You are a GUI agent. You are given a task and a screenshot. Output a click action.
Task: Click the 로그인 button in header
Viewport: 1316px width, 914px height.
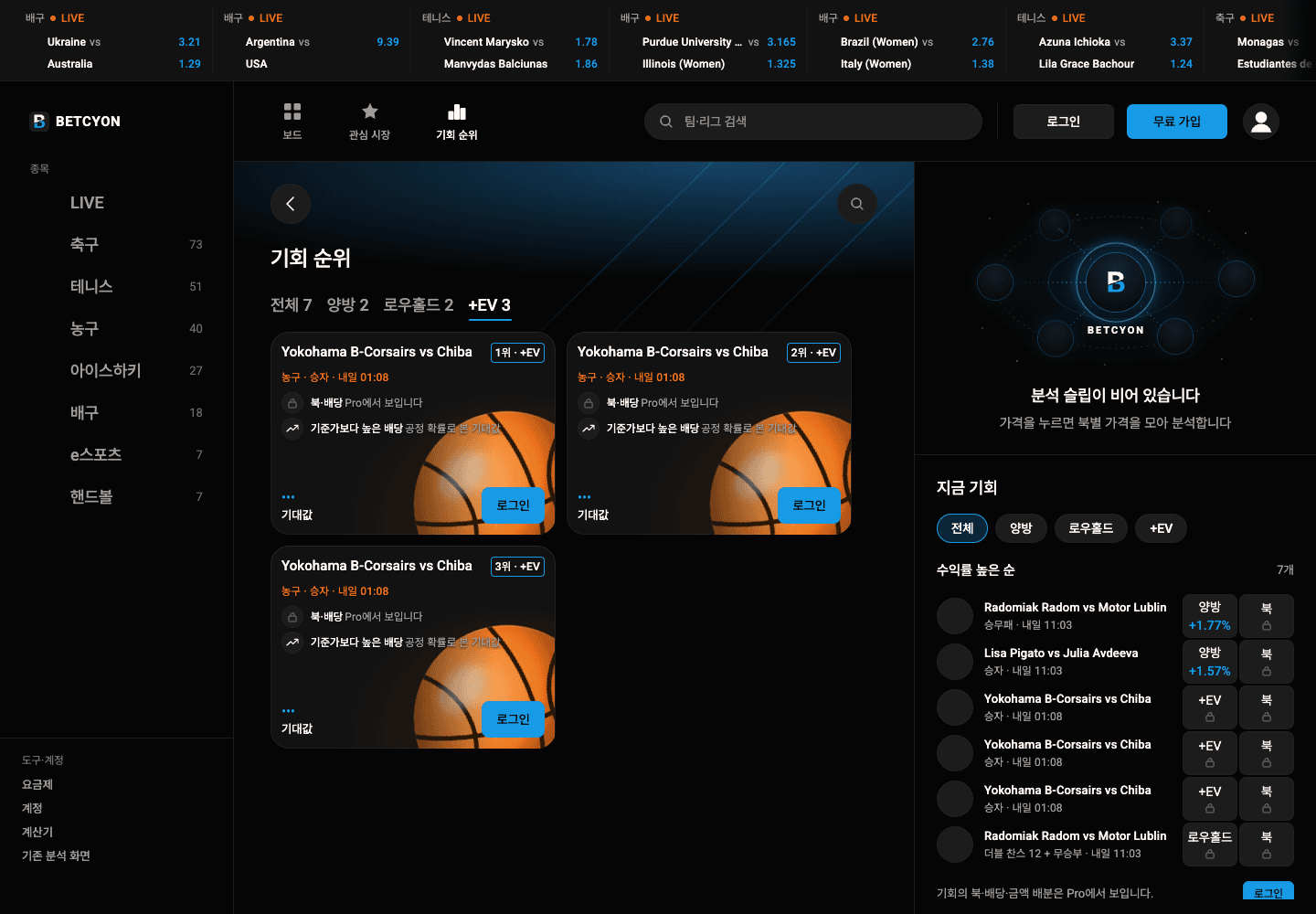tap(1064, 122)
